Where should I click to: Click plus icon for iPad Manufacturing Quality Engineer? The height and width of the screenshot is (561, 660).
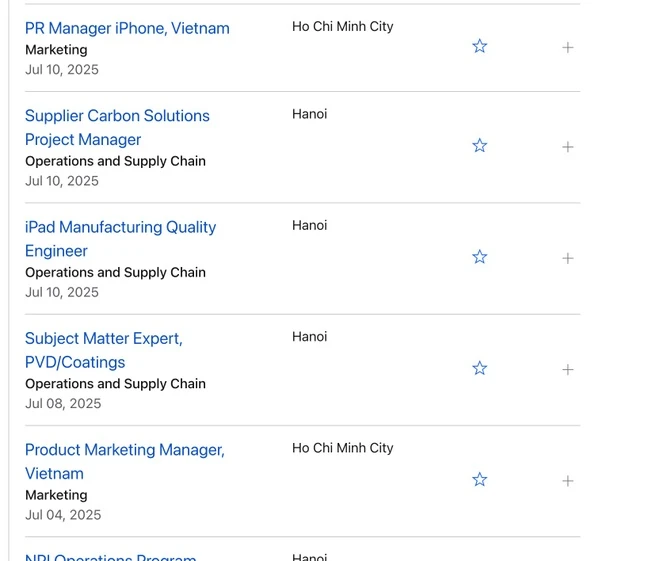(567, 258)
